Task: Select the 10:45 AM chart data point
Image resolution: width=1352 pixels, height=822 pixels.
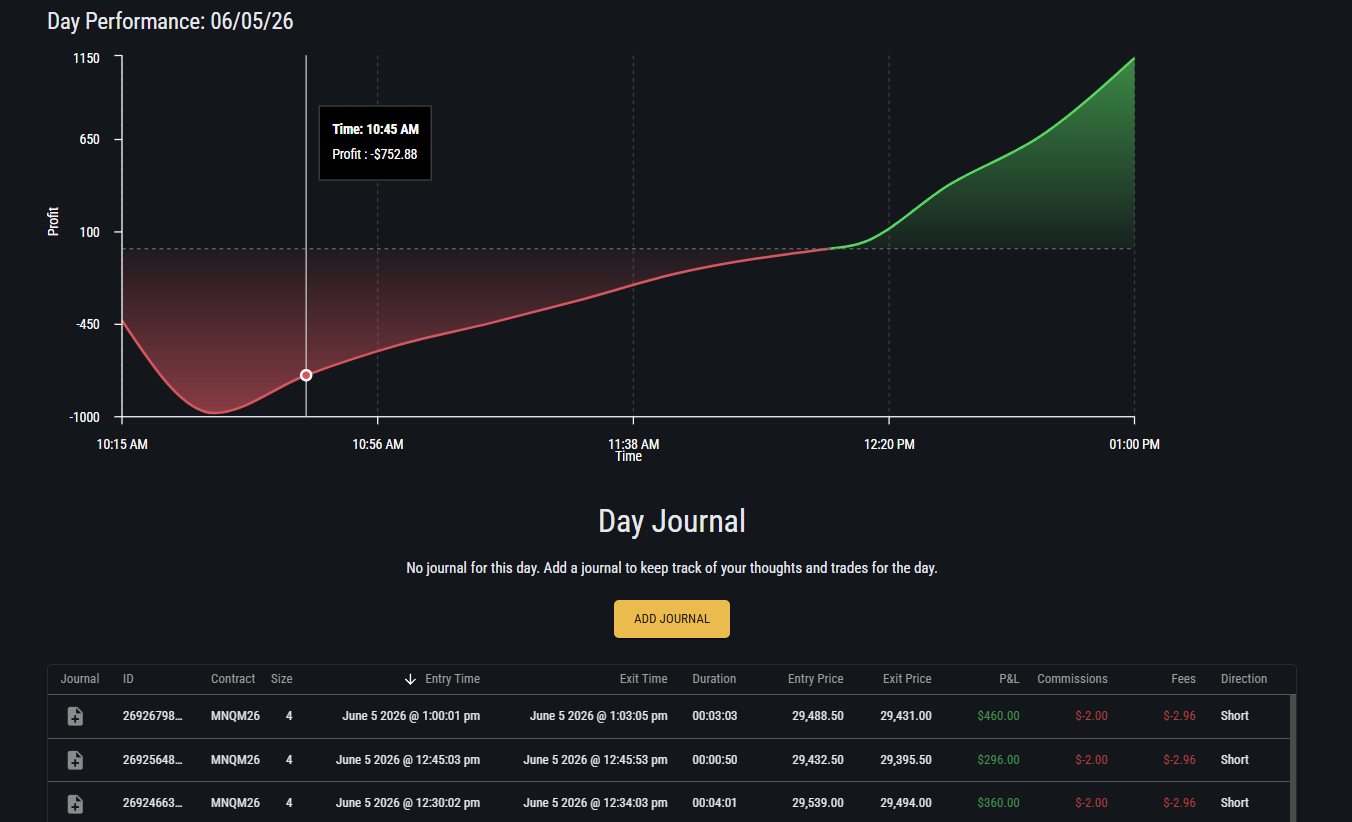Action: (306, 375)
